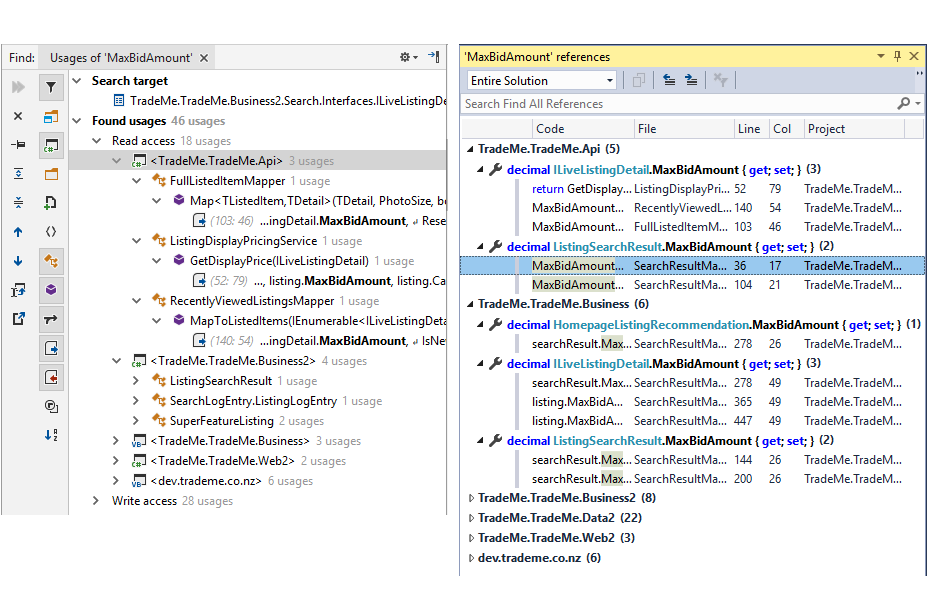
Task: Toggle the filter usages funnel icon
Action: [51, 87]
